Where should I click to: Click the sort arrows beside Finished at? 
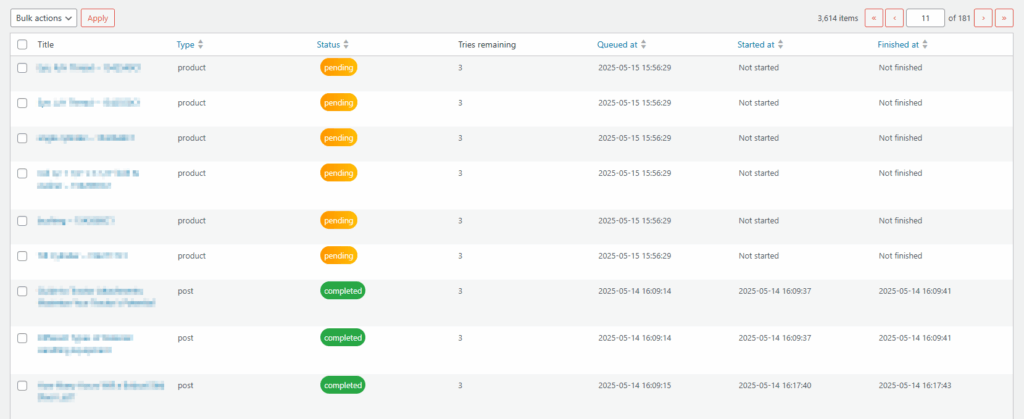tap(926, 45)
